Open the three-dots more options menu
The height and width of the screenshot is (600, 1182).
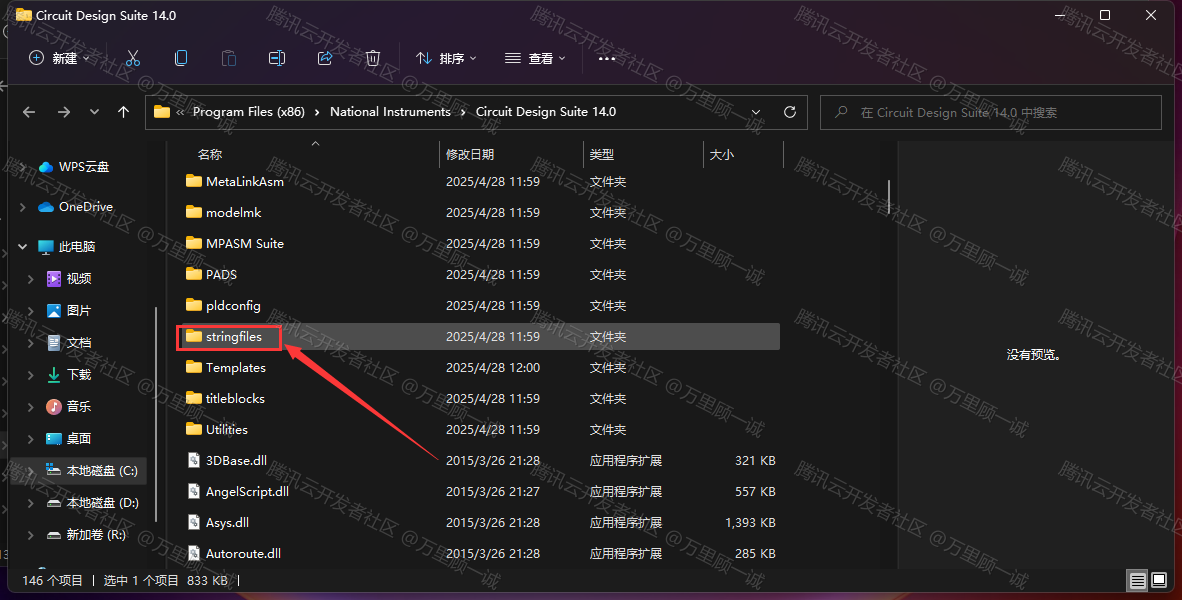pos(606,58)
